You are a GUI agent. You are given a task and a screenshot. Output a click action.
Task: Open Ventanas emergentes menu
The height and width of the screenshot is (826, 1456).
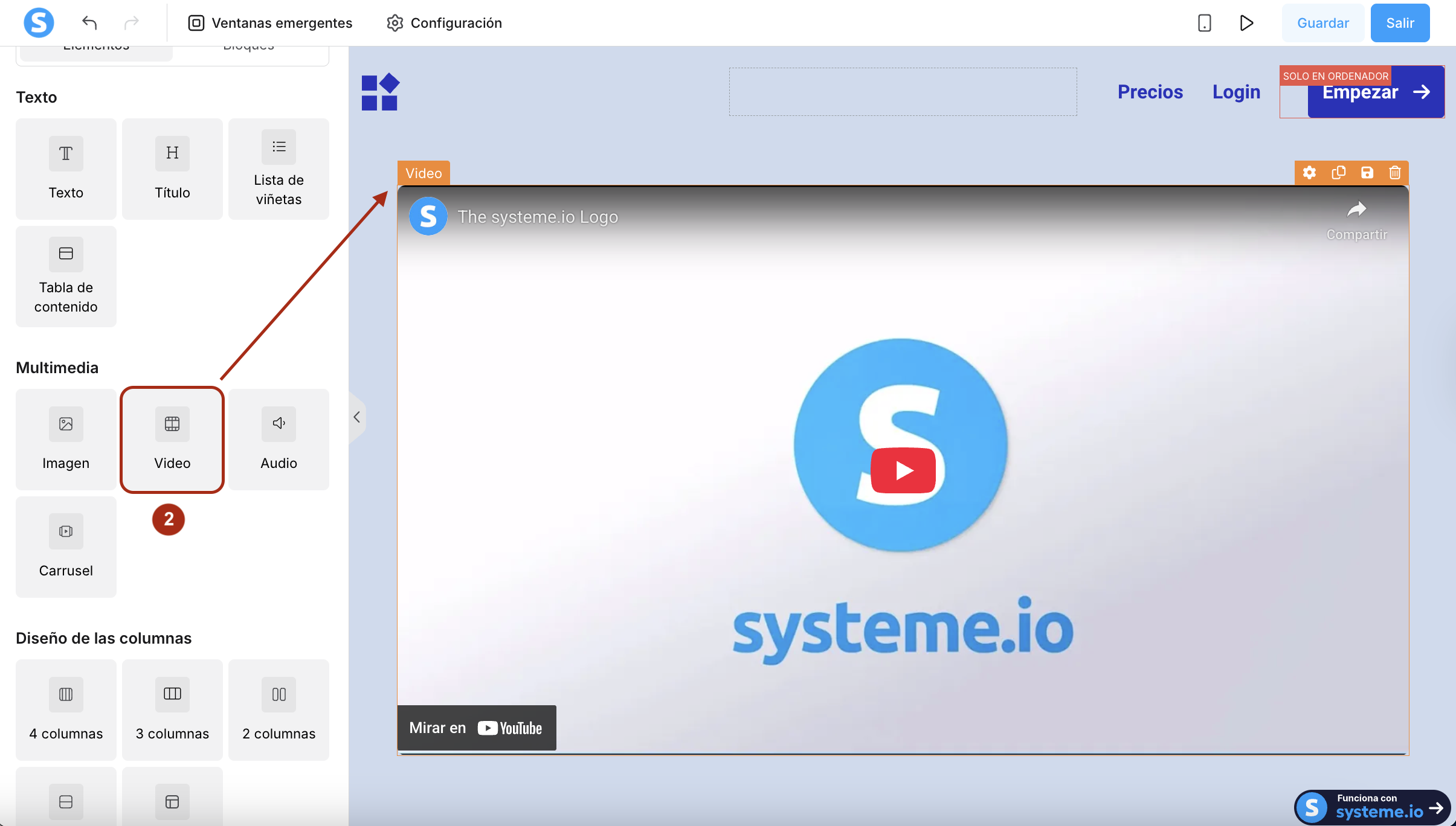[x=270, y=23]
